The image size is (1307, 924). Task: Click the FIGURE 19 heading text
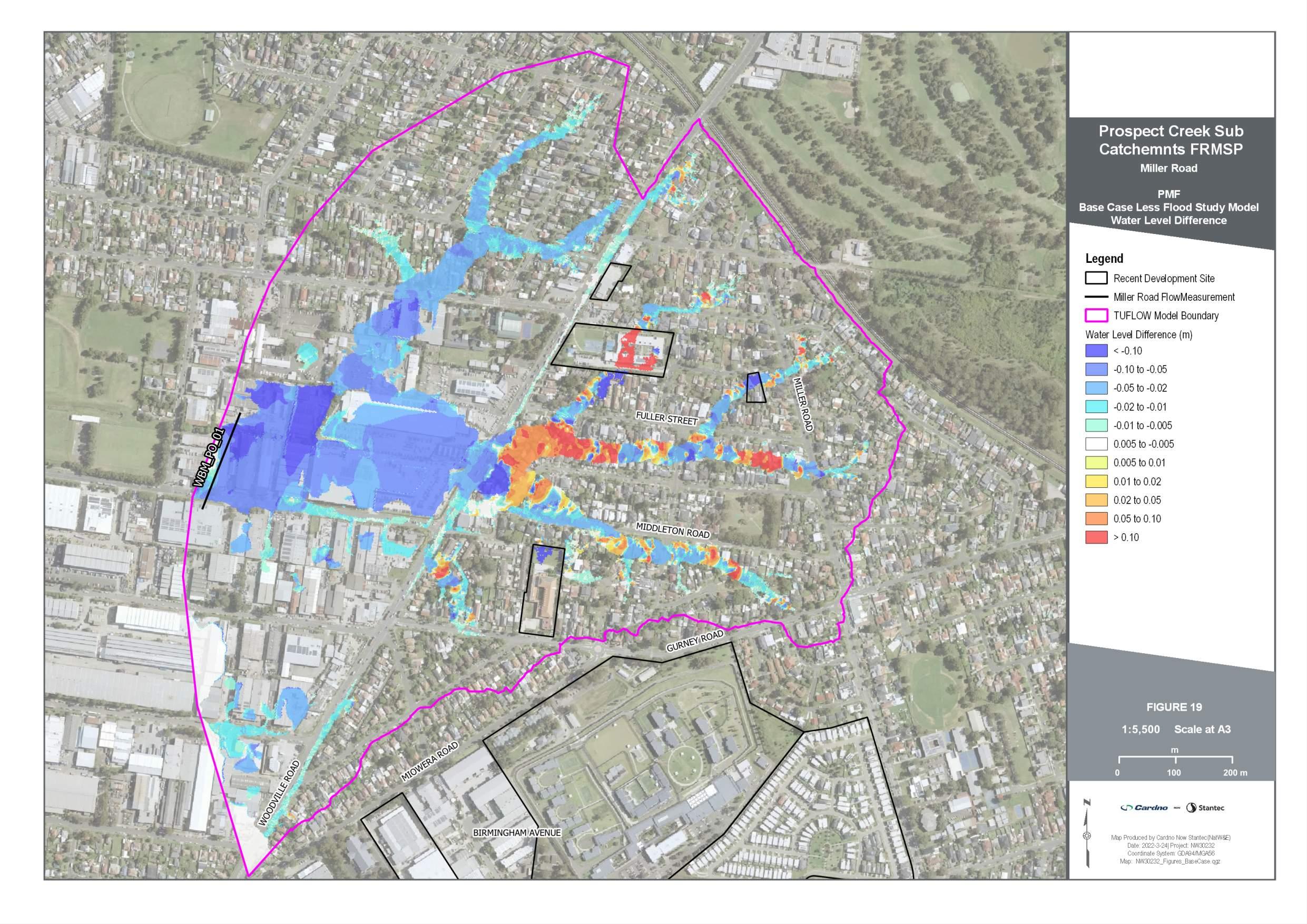click(1174, 707)
